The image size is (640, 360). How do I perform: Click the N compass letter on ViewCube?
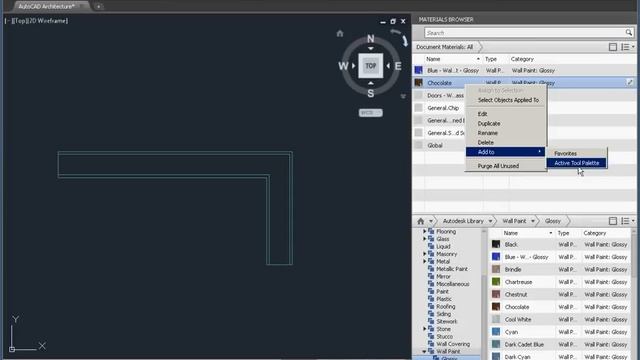pyautogui.click(x=370, y=38)
